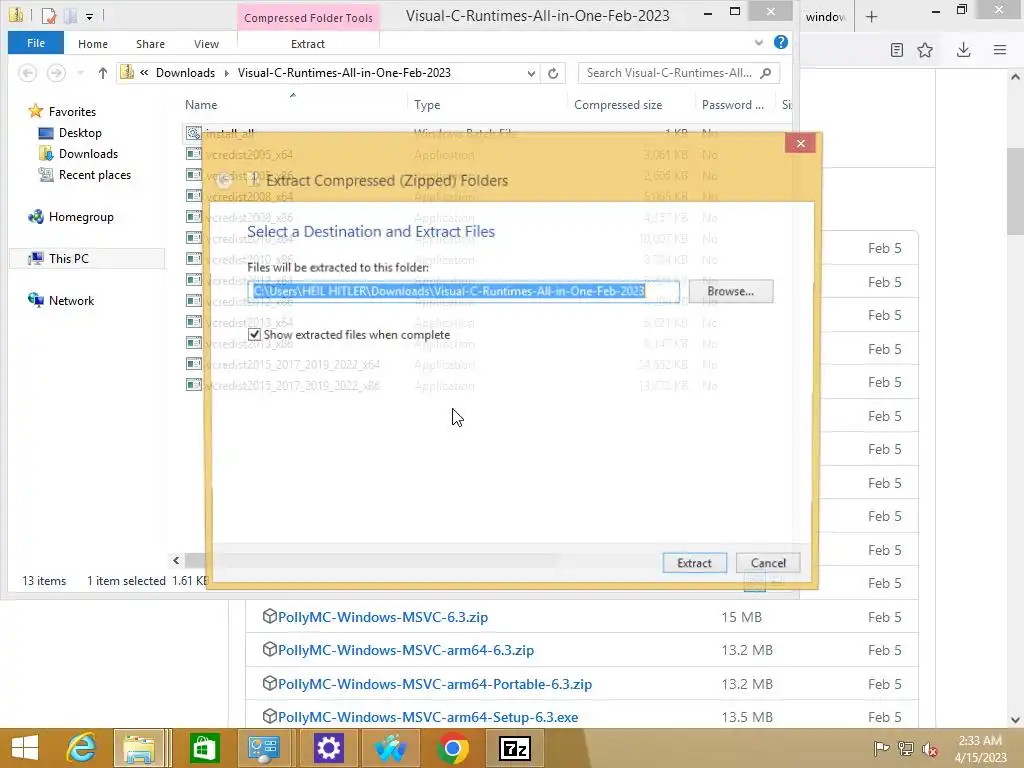Open the blue W browser taskbar icon
This screenshot has width=1024, height=768.
tap(390, 748)
